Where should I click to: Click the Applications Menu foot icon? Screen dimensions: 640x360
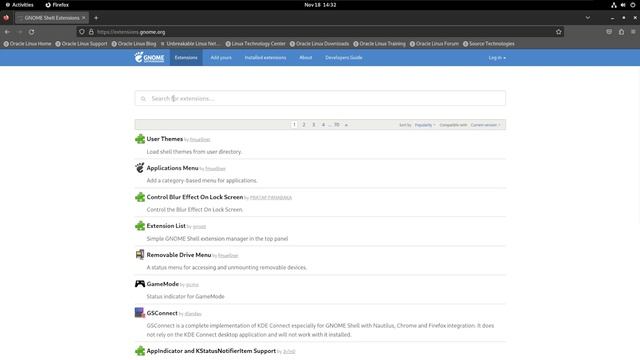[x=140, y=168]
